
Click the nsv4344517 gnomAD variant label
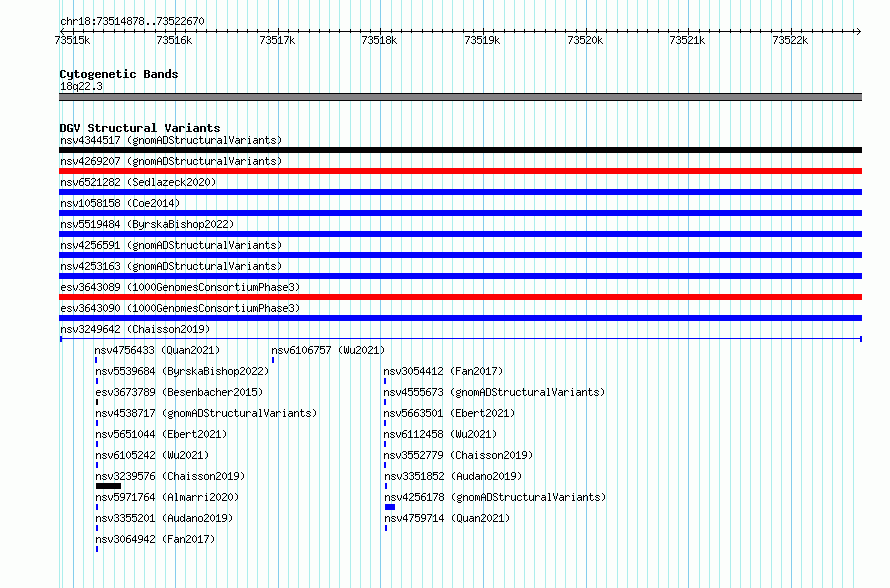click(171, 140)
